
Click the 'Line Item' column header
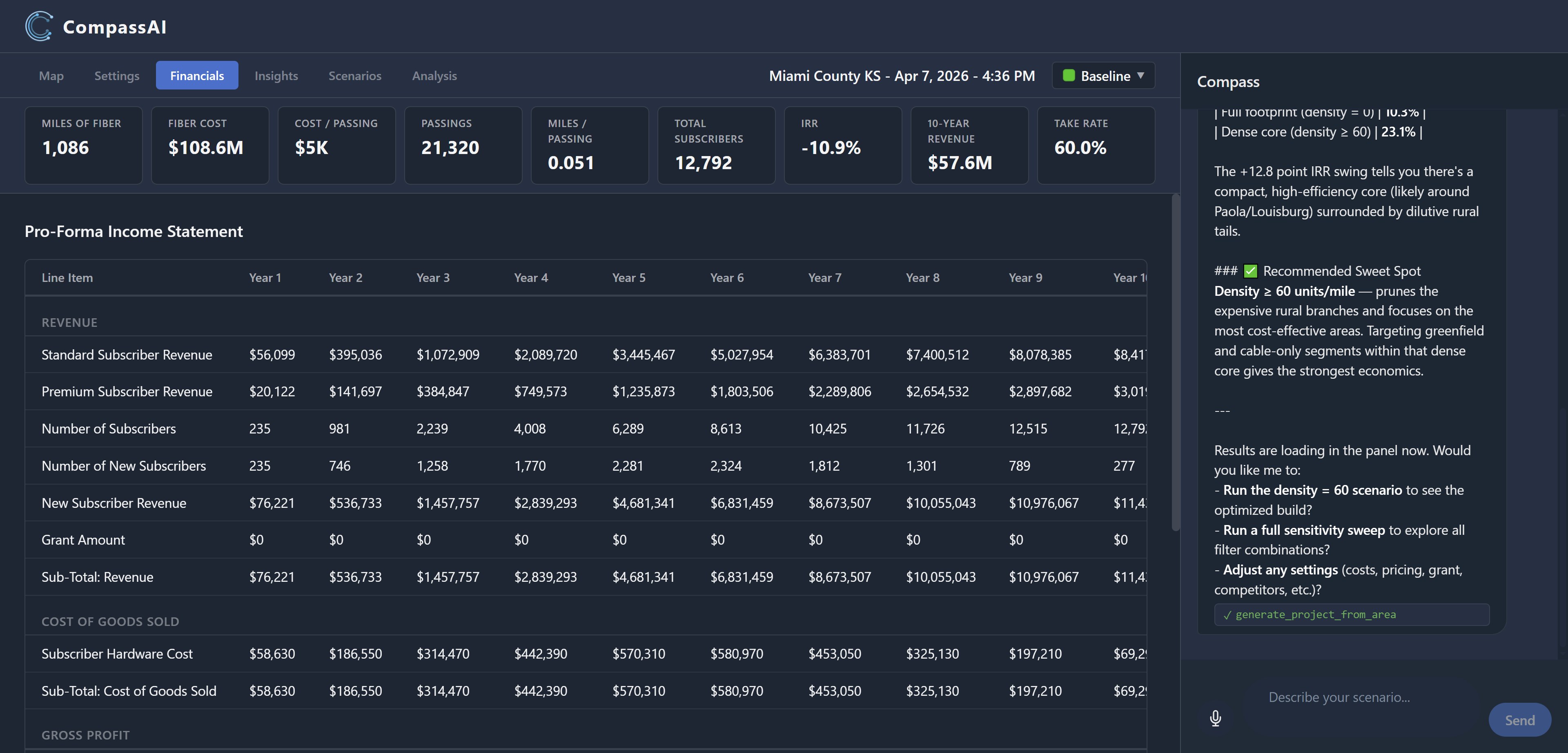(67, 278)
